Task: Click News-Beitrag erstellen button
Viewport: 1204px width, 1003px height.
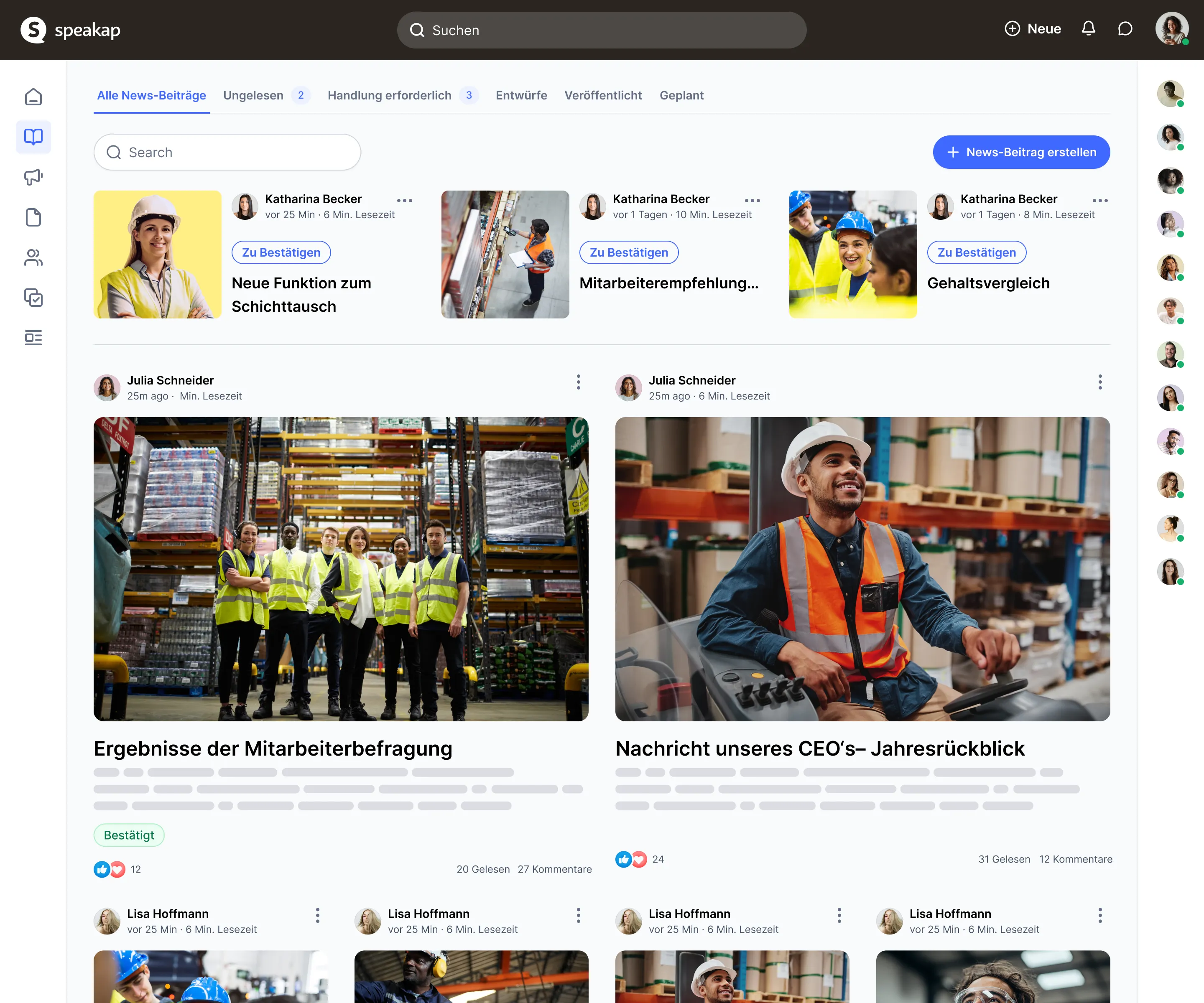Action: point(1021,152)
